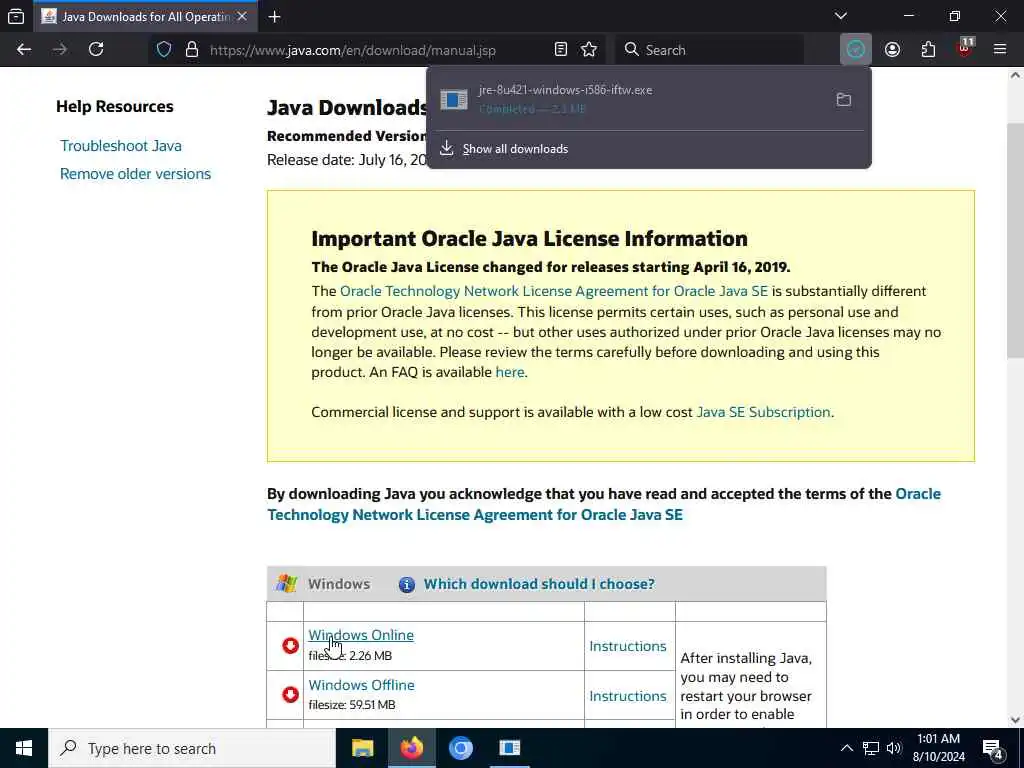Click the blue info icon beside Which download
The image size is (1024, 768).
pos(407,584)
